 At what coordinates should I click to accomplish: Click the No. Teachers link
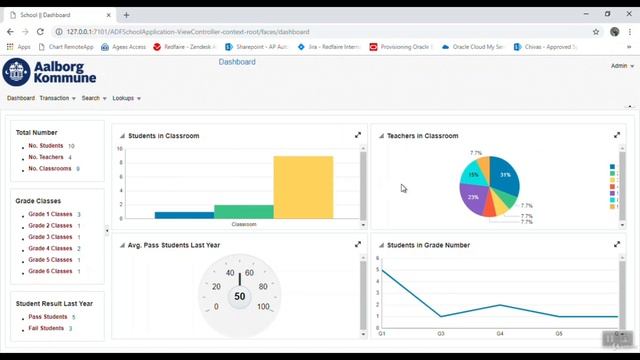point(46,157)
